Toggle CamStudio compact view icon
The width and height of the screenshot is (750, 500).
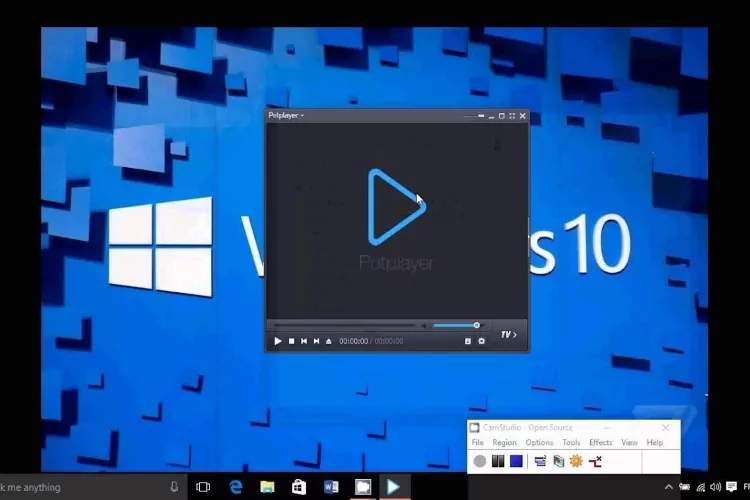coord(540,461)
